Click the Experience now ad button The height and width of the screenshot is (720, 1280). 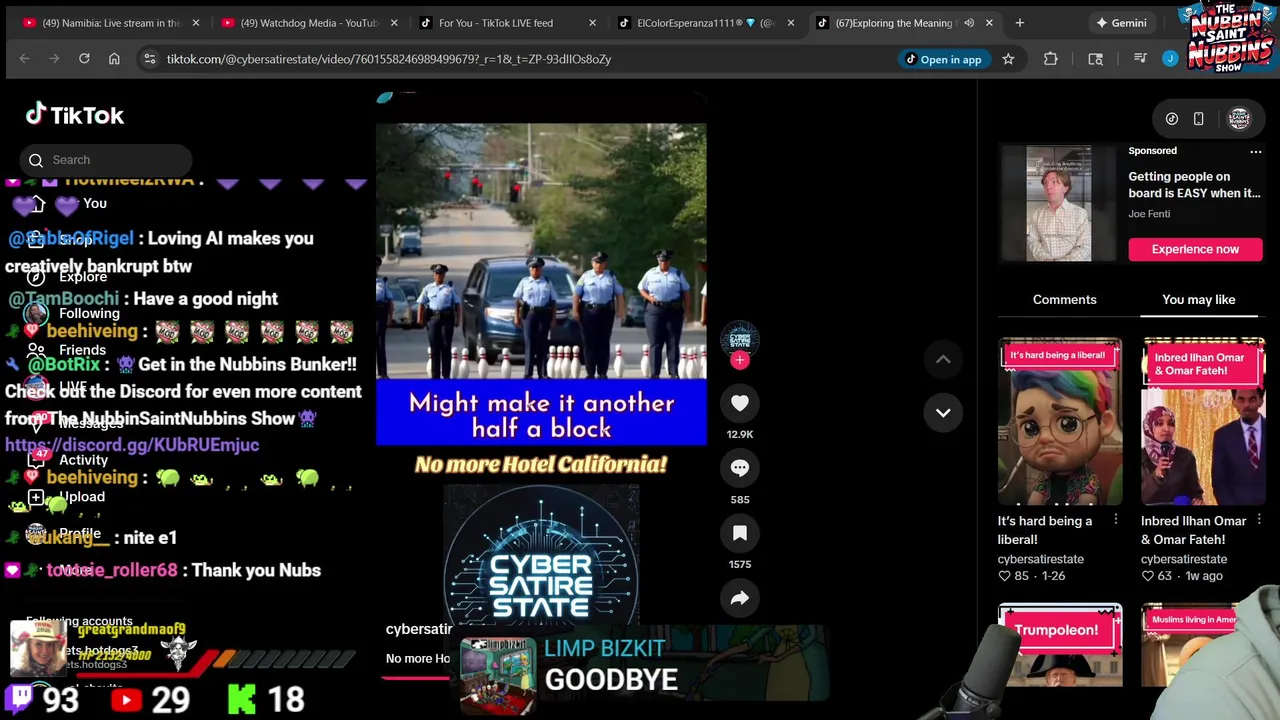pyautogui.click(x=1195, y=249)
